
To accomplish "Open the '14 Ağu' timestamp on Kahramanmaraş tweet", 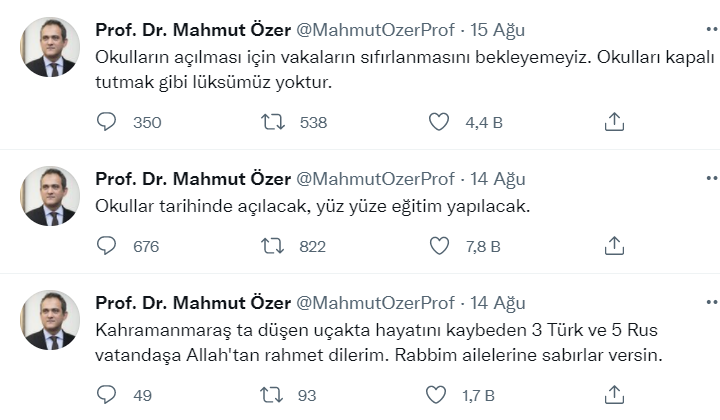I will (x=497, y=303).
